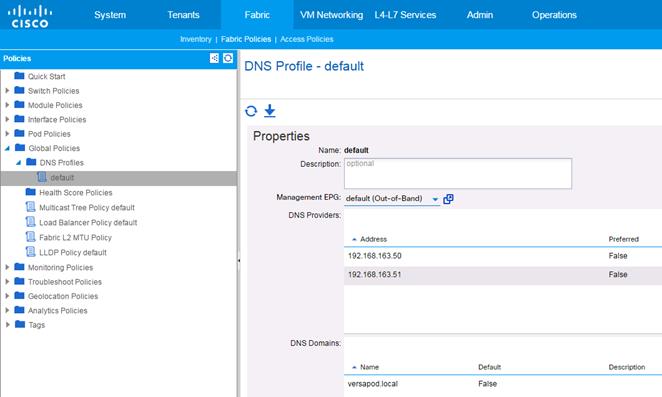This screenshot has width=662, height=397.
Task: Open the Admin tab
Action: pyautogui.click(x=480, y=15)
